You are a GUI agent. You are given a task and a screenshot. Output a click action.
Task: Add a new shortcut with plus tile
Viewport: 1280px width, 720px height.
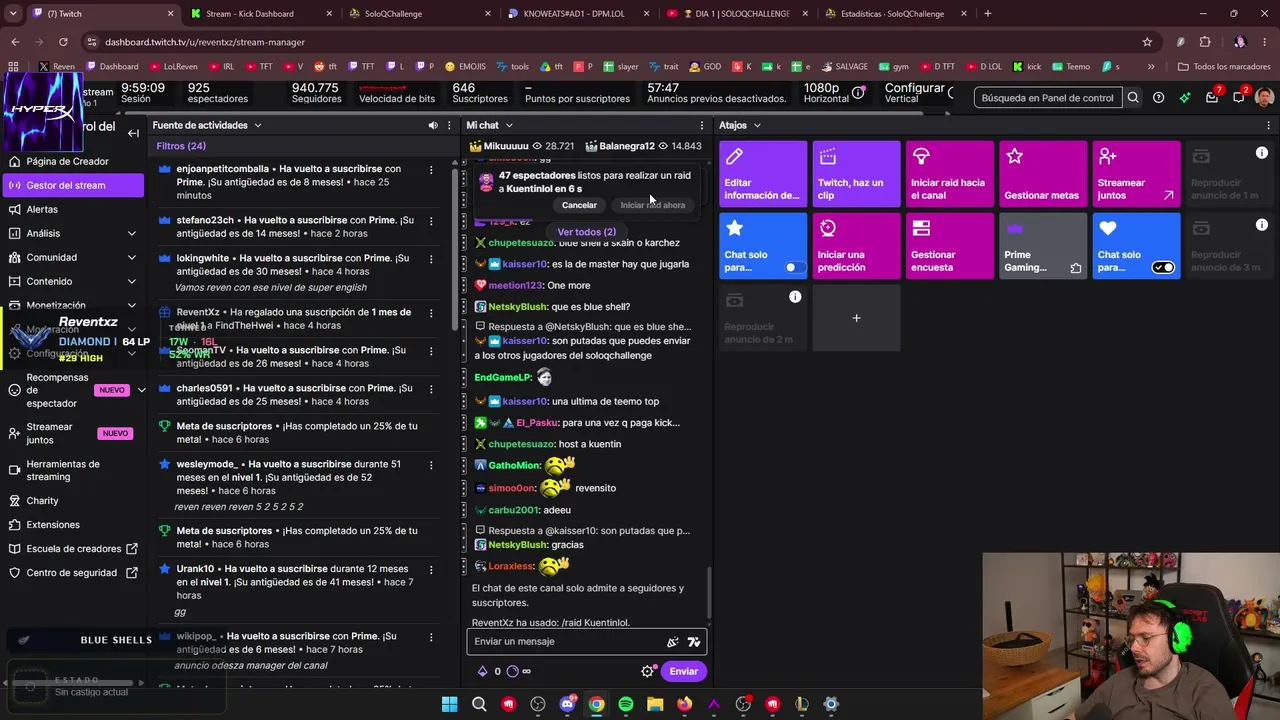[856, 318]
